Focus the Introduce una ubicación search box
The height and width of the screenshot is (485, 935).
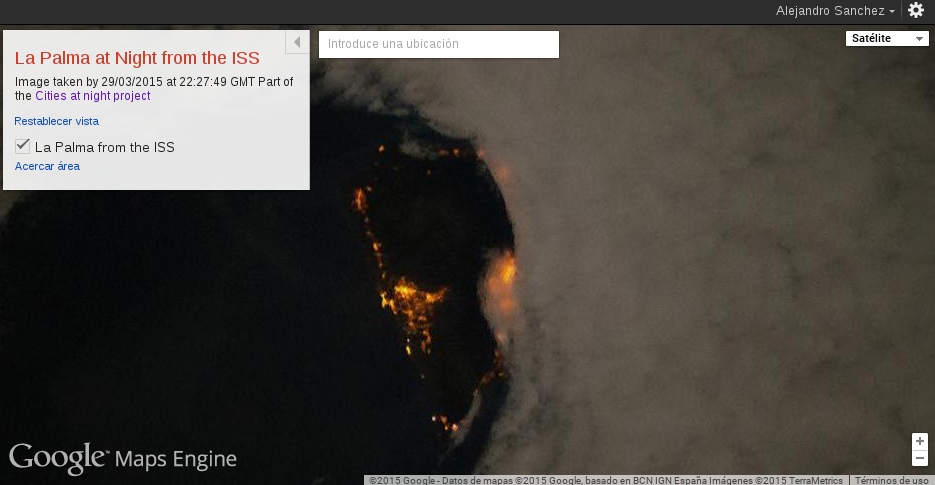pyautogui.click(x=439, y=44)
